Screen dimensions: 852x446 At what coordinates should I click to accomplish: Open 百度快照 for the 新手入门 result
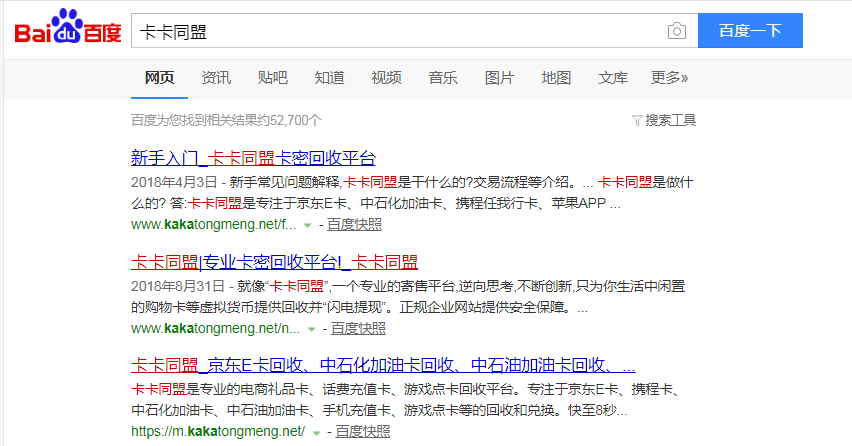[354, 224]
